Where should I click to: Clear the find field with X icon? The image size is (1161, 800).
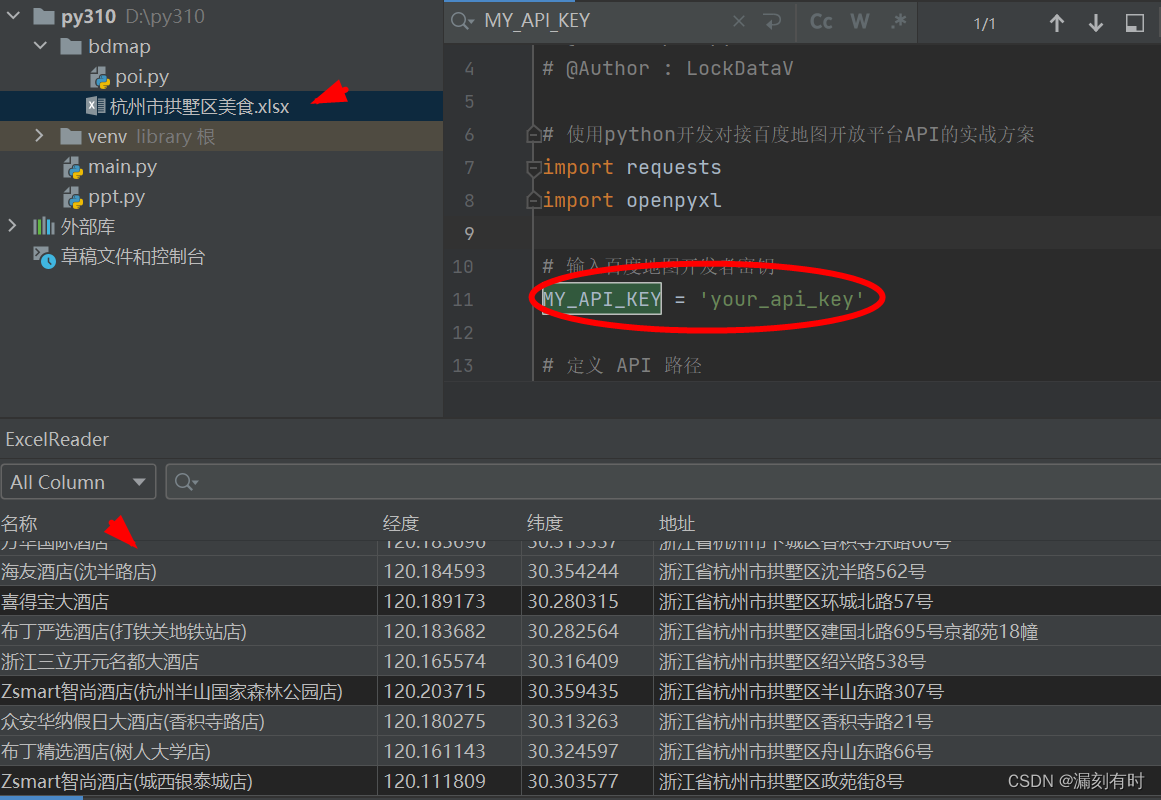click(x=739, y=21)
